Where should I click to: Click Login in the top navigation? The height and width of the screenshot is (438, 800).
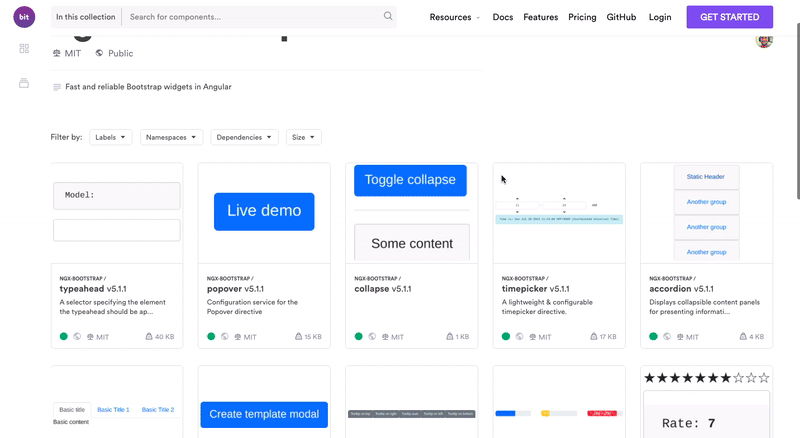[x=660, y=17]
